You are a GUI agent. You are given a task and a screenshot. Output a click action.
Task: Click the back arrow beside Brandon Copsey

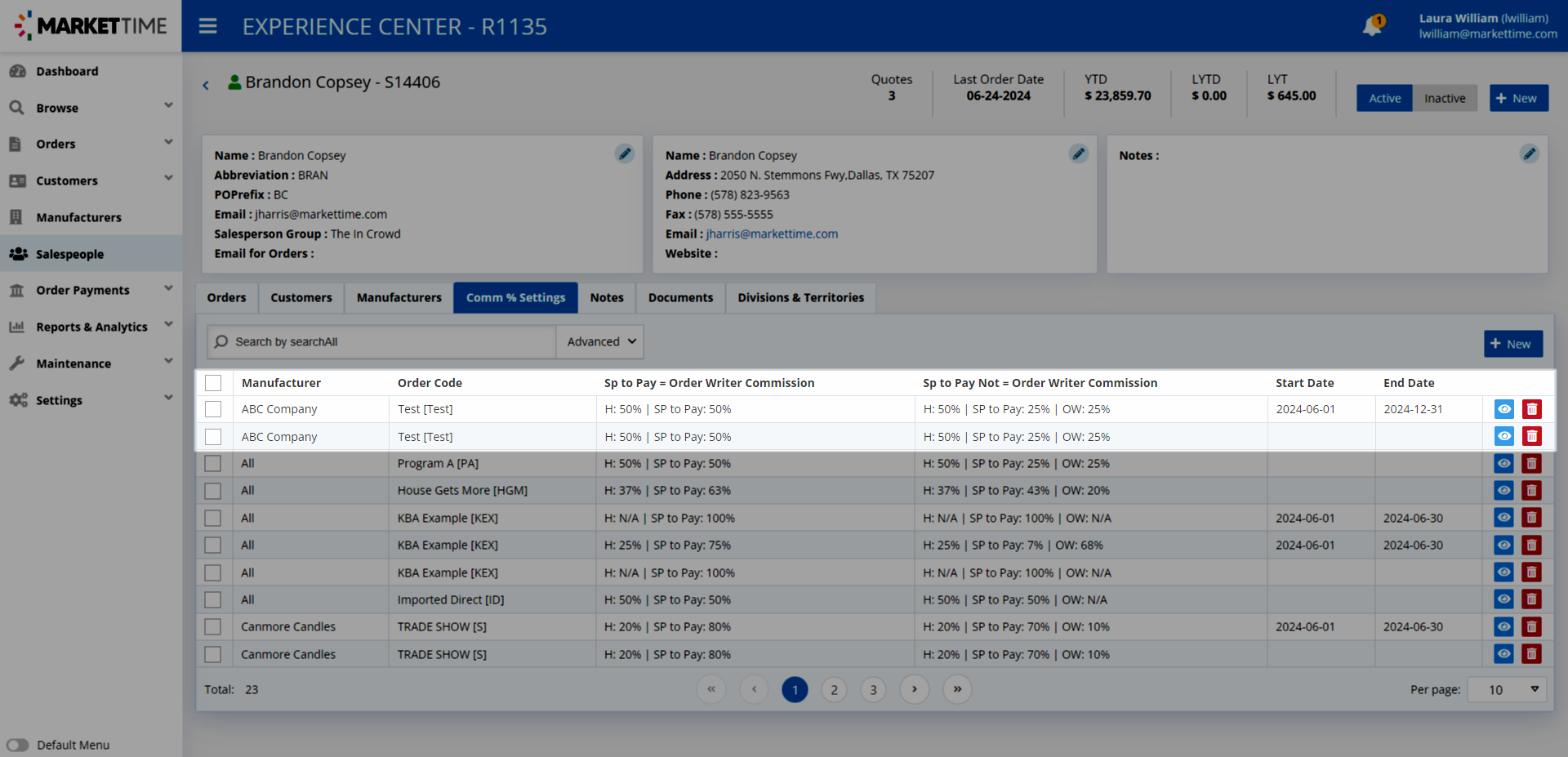[206, 85]
